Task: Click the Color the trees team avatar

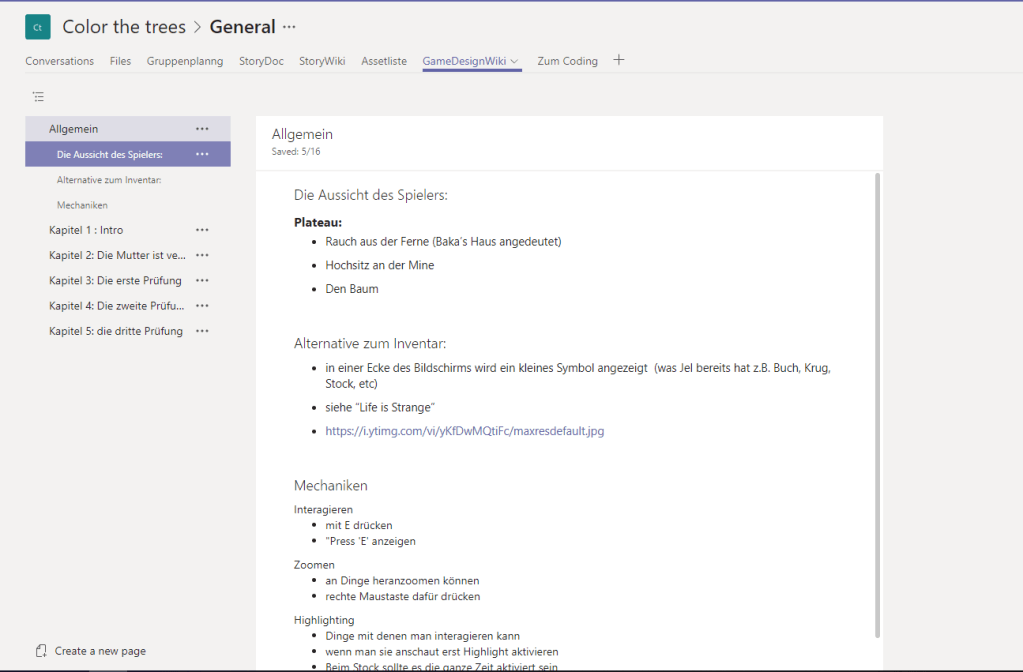Action: click(x=37, y=27)
